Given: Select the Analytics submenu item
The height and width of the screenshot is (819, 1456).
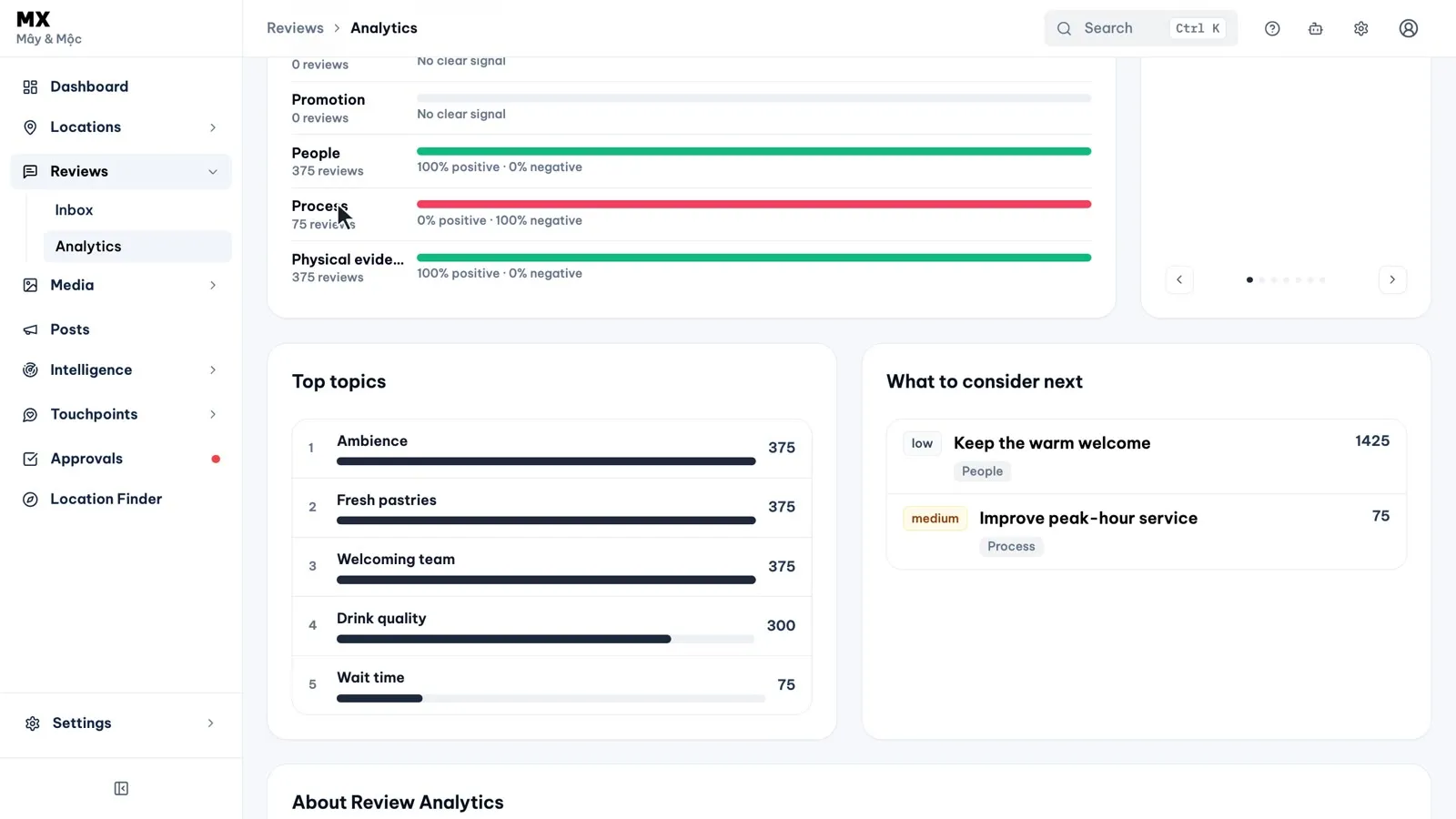Looking at the screenshot, I should point(137,247).
